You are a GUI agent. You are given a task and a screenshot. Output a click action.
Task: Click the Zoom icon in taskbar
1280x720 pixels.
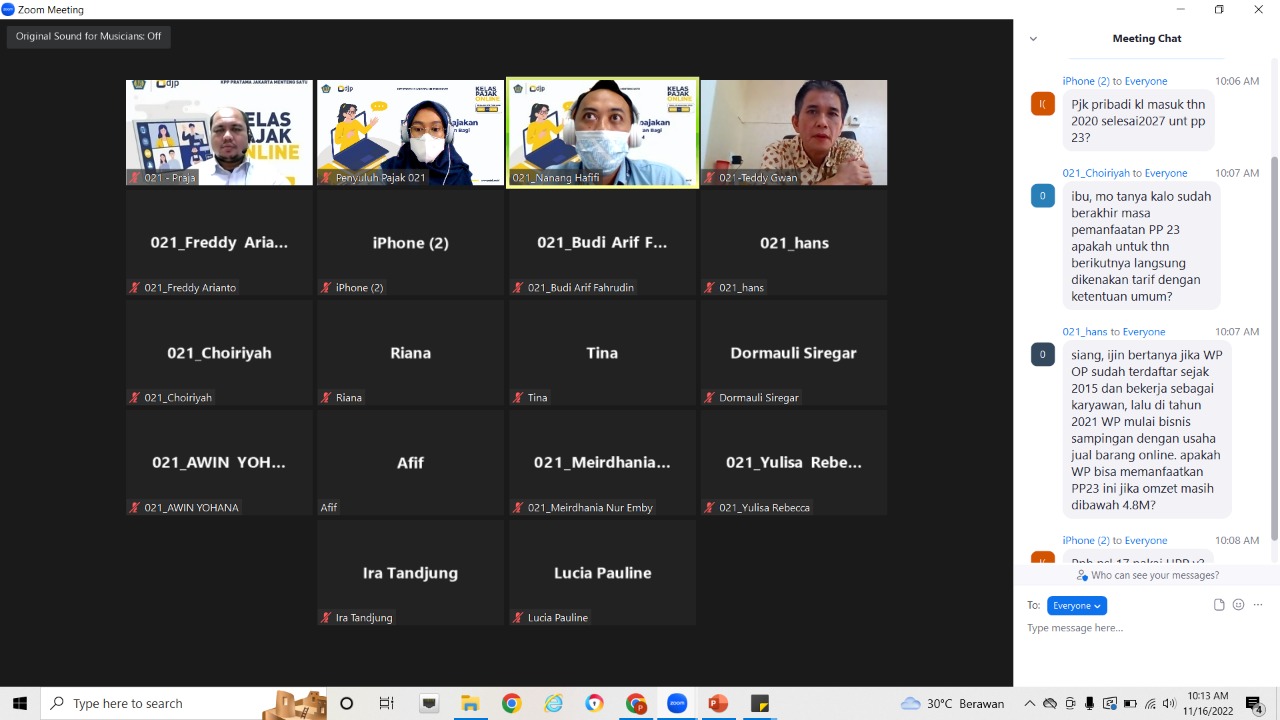pyautogui.click(x=677, y=703)
